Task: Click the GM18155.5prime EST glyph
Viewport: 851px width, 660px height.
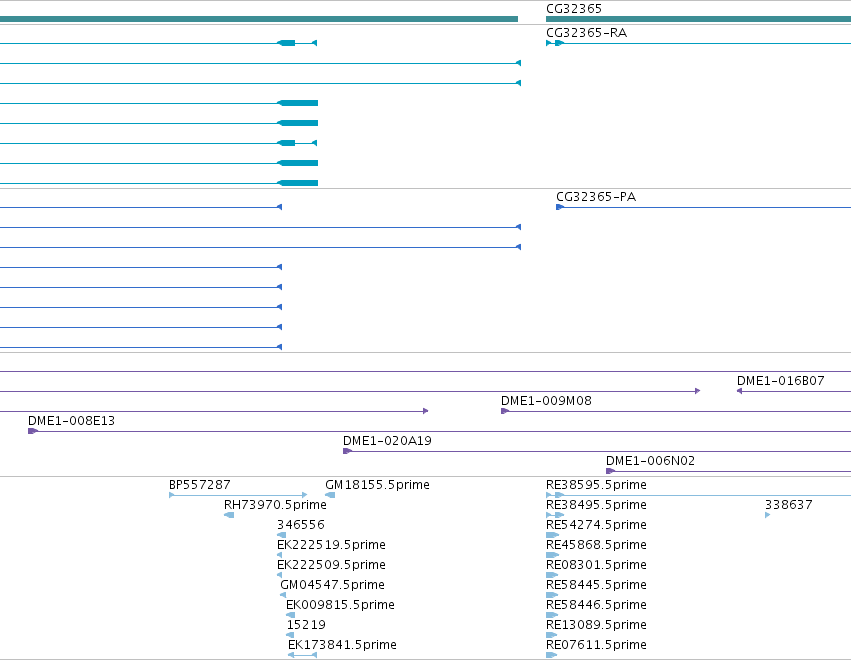Action: pyautogui.click(x=330, y=495)
